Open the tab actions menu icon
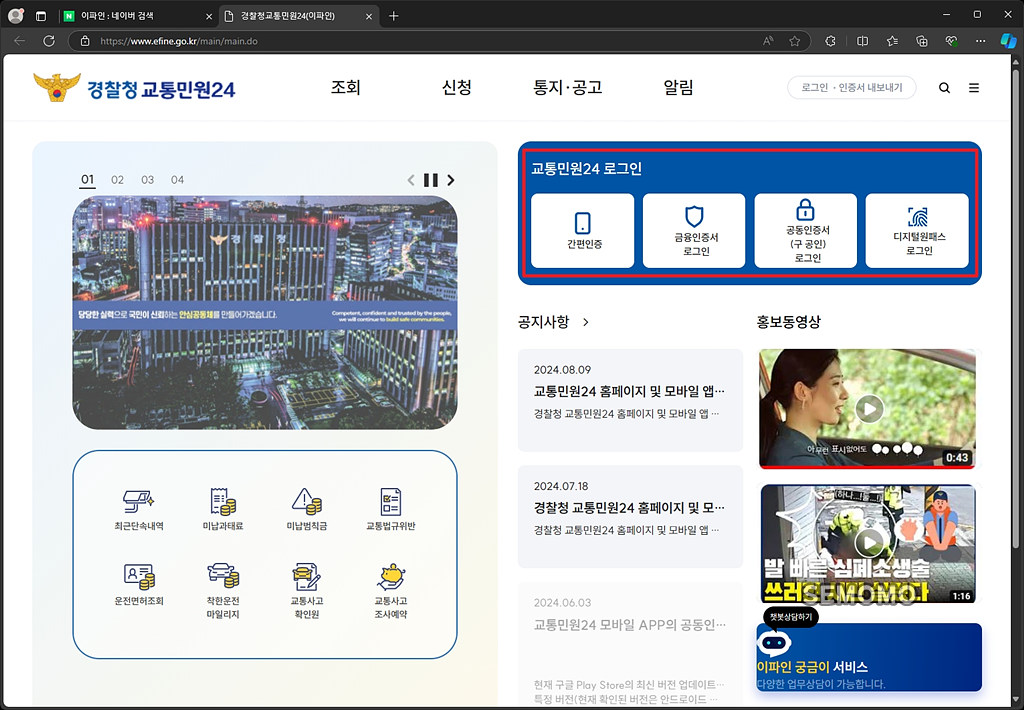The image size is (1024, 710). pos(41,16)
